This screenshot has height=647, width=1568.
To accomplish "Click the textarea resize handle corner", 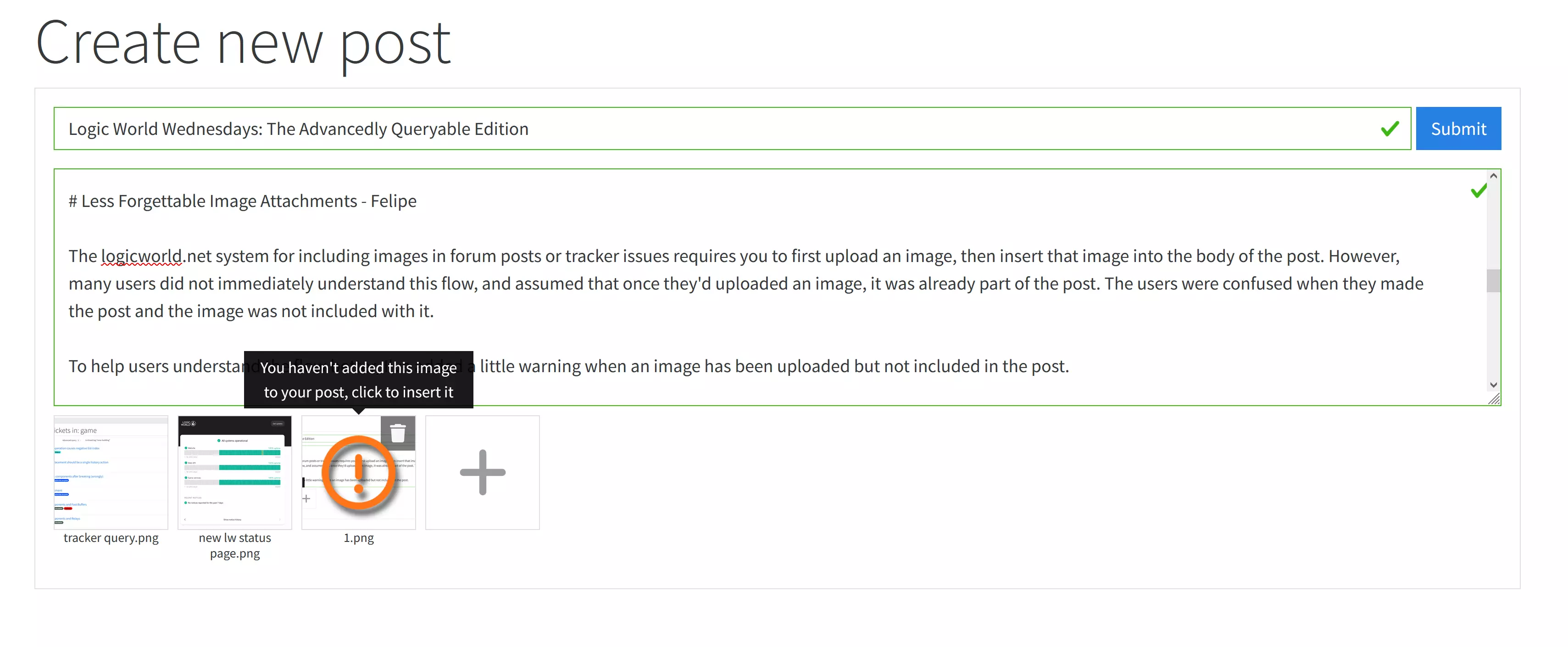I will [x=1494, y=399].
